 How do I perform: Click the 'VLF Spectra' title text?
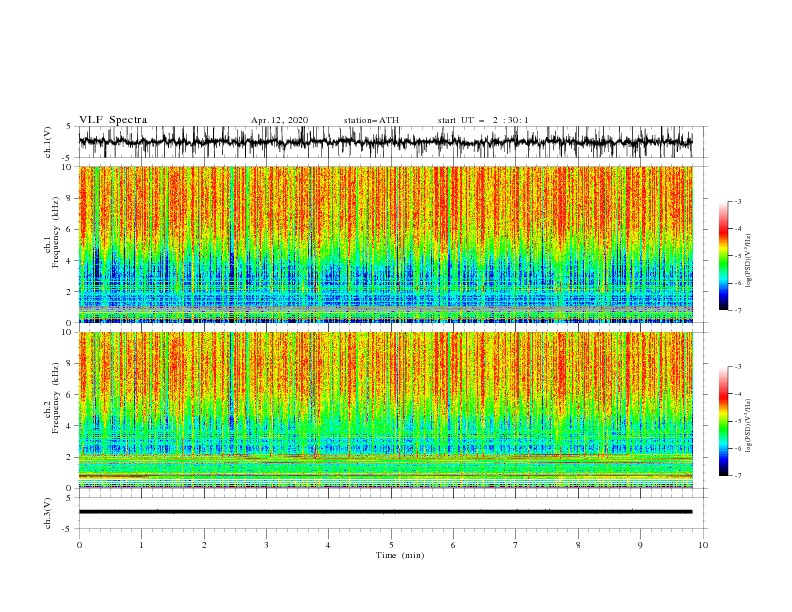(x=113, y=120)
